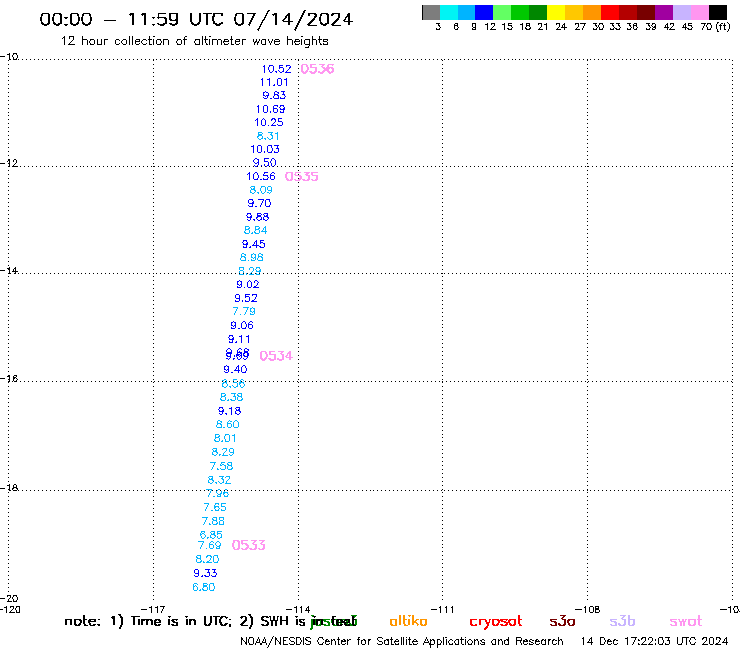
Task: Click the 00:00 – 11:59 UTC date title
Action: pyautogui.click(x=196, y=19)
